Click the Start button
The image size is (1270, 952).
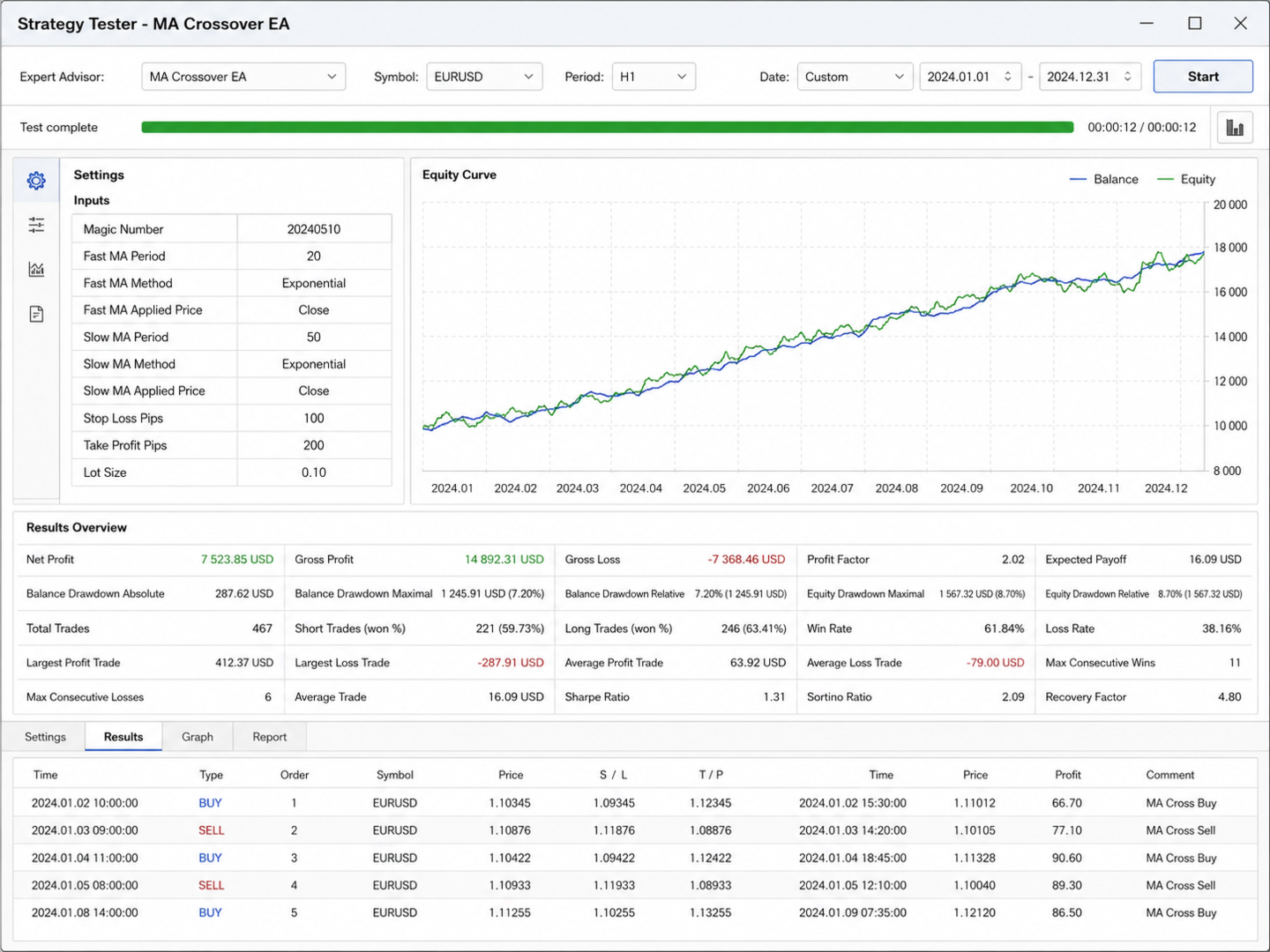click(x=1203, y=77)
